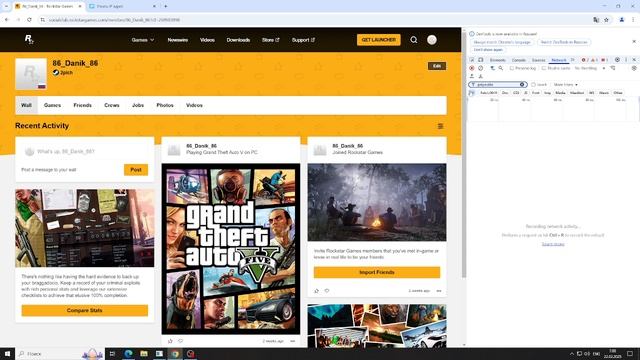Viewport: 640px width, 360px height.
Task: Click the Import Friends button
Action: pyautogui.click(x=377, y=272)
